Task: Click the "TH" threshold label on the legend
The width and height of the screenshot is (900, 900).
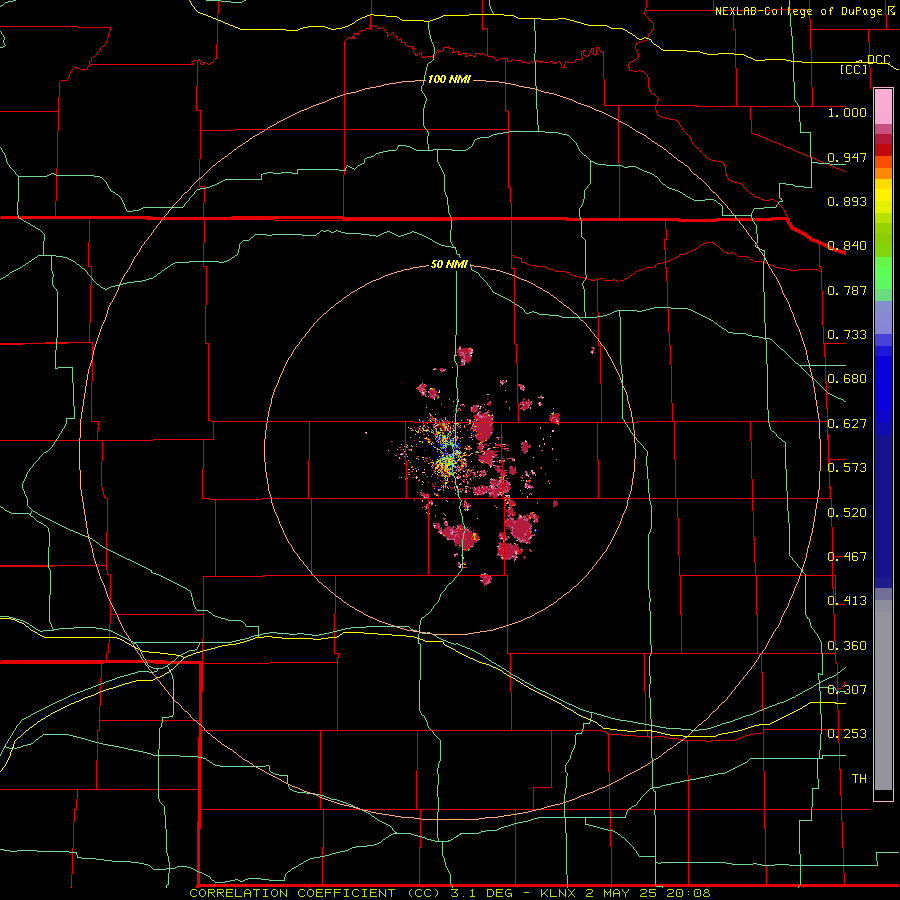Action: [859, 779]
